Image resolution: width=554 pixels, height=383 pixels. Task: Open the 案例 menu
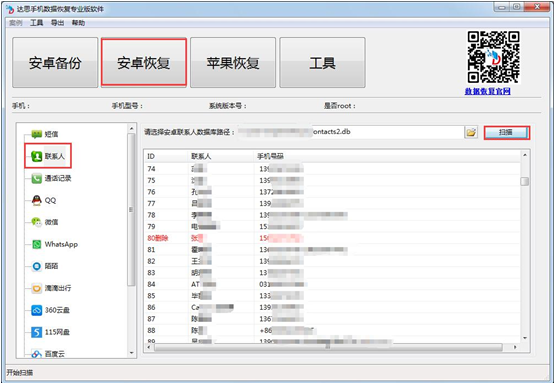tap(16, 23)
